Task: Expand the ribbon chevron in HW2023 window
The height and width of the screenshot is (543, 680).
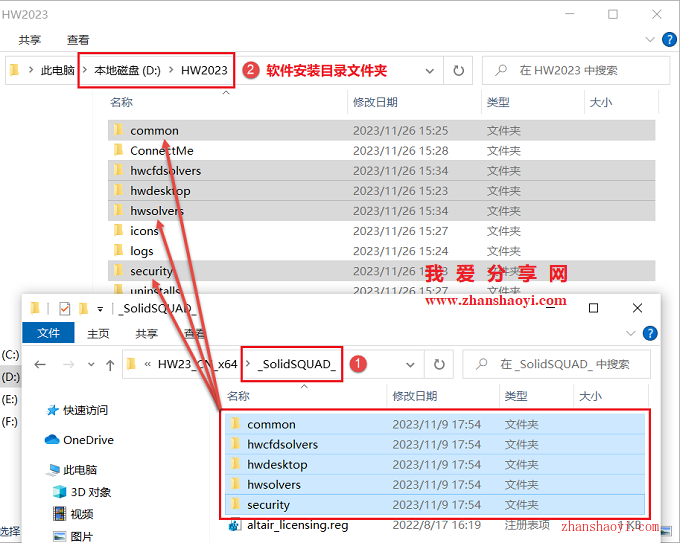Action: [x=650, y=39]
